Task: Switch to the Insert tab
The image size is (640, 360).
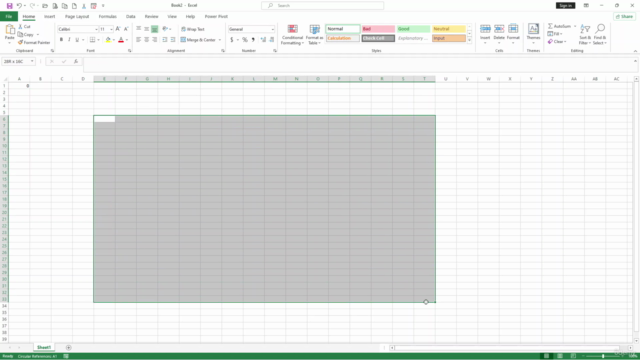Action: (x=49, y=16)
